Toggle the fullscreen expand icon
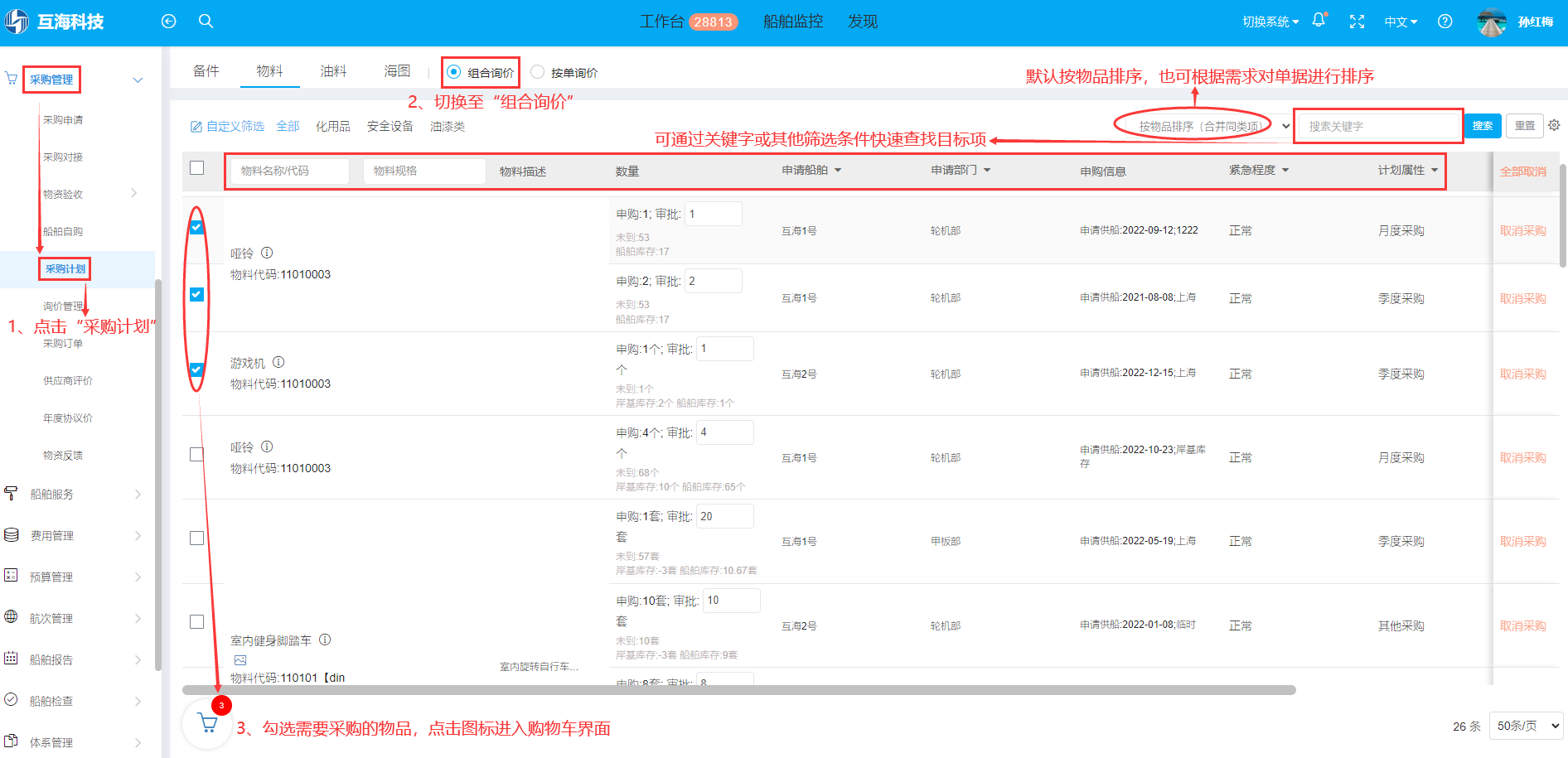This screenshot has height=758, width=1568. pyautogui.click(x=1357, y=22)
